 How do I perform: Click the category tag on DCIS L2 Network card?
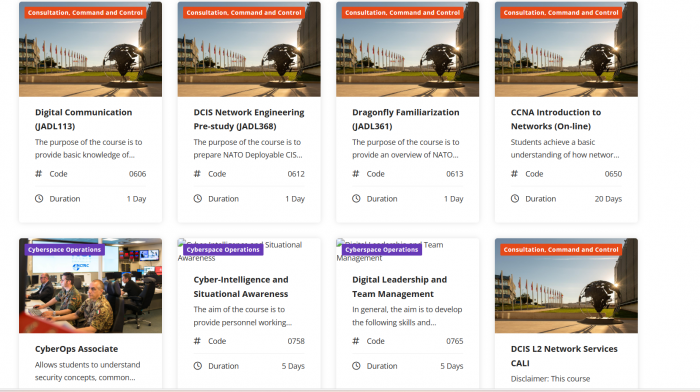tap(561, 250)
